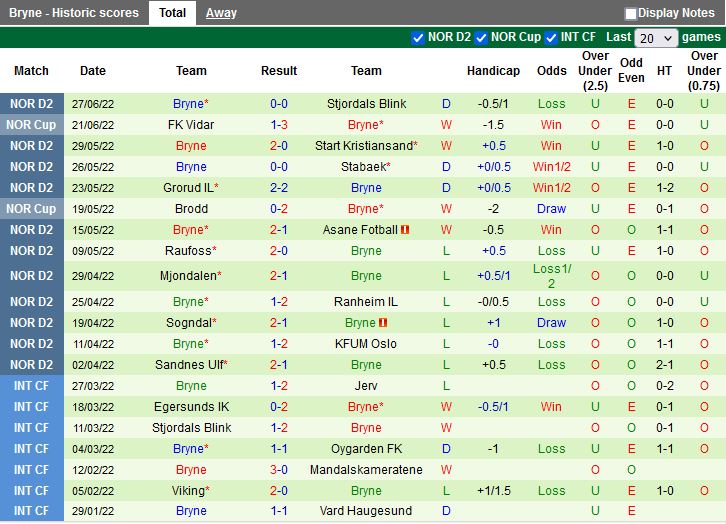726x524 pixels.
Task: Click handicap -2 in Brodd row
Action: point(493,209)
